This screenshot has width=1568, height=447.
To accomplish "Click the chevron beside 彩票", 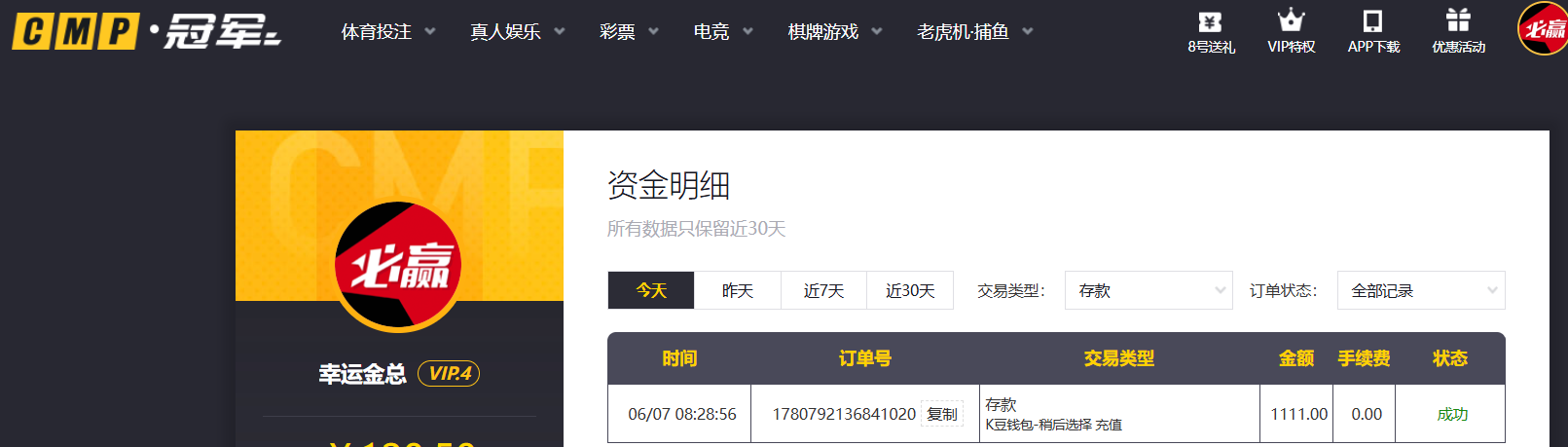I will click(x=653, y=31).
